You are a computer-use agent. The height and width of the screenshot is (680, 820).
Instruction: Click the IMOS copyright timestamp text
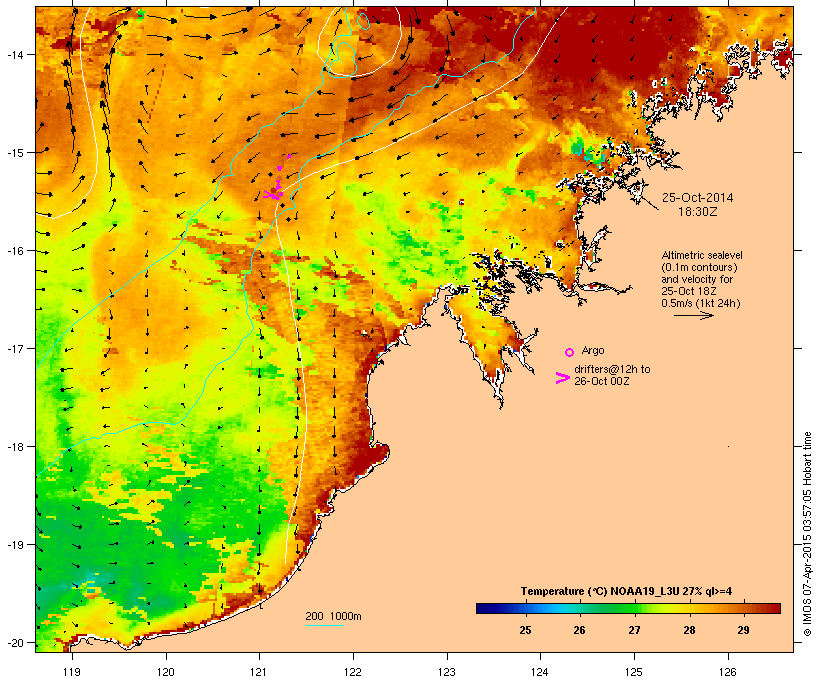pyautogui.click(x=807, y=534)
